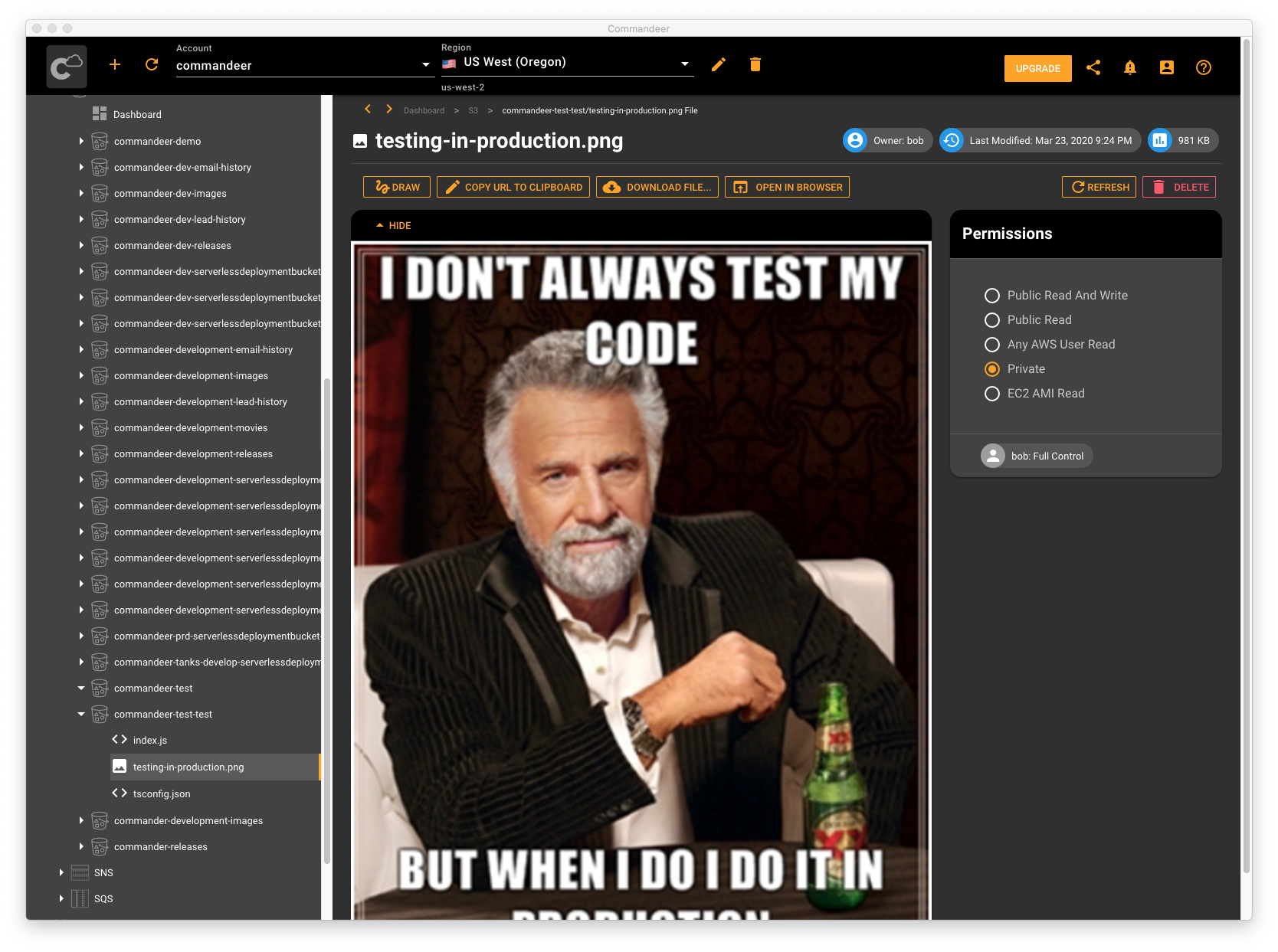Click the bob Full Control user icon
This screenshot has height=952, width=1278.
pos(993,456)
